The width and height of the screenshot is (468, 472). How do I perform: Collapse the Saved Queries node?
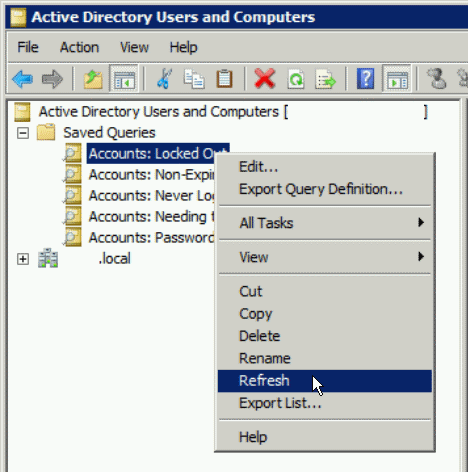click(23, 133)
